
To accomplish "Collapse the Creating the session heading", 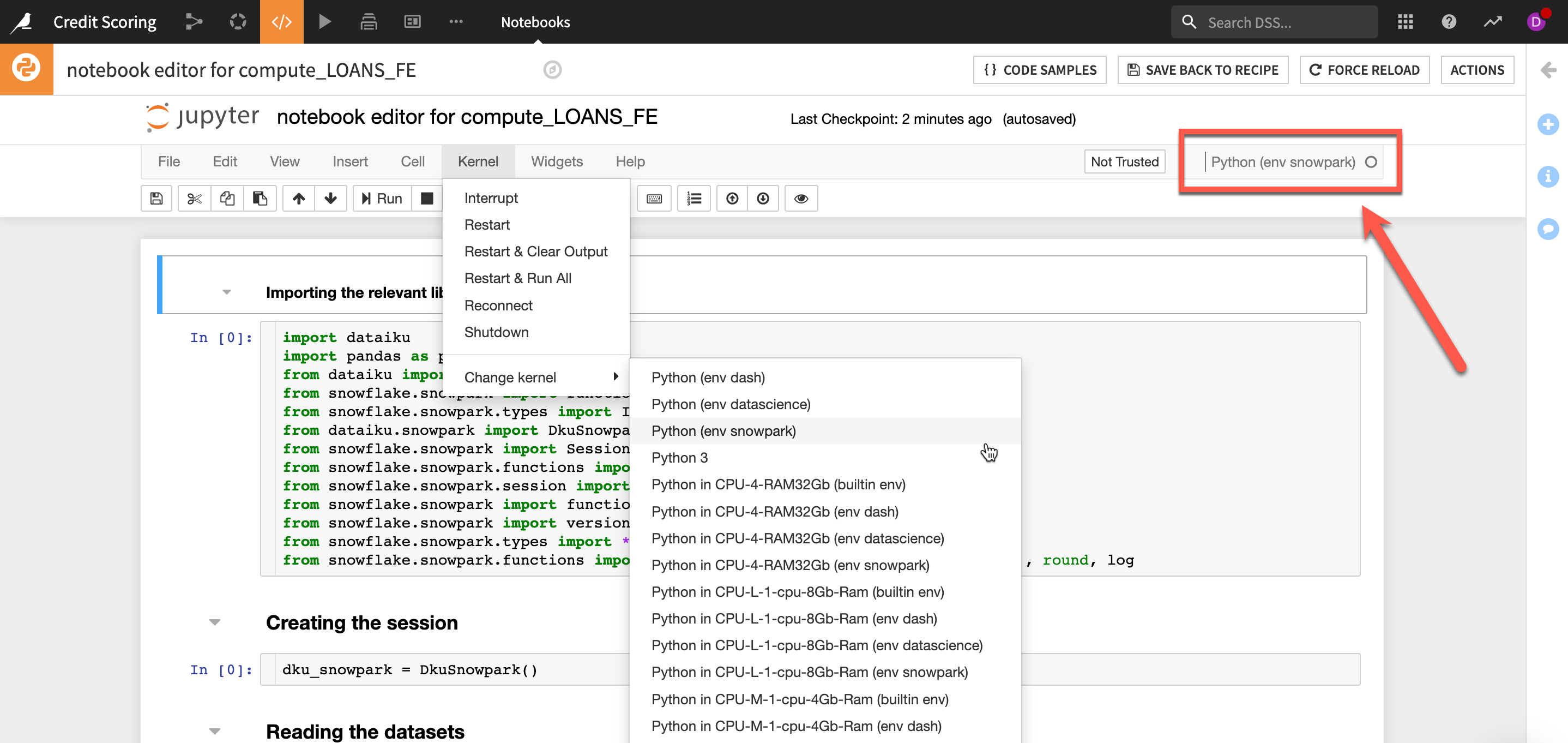I will tap(214, 622).
